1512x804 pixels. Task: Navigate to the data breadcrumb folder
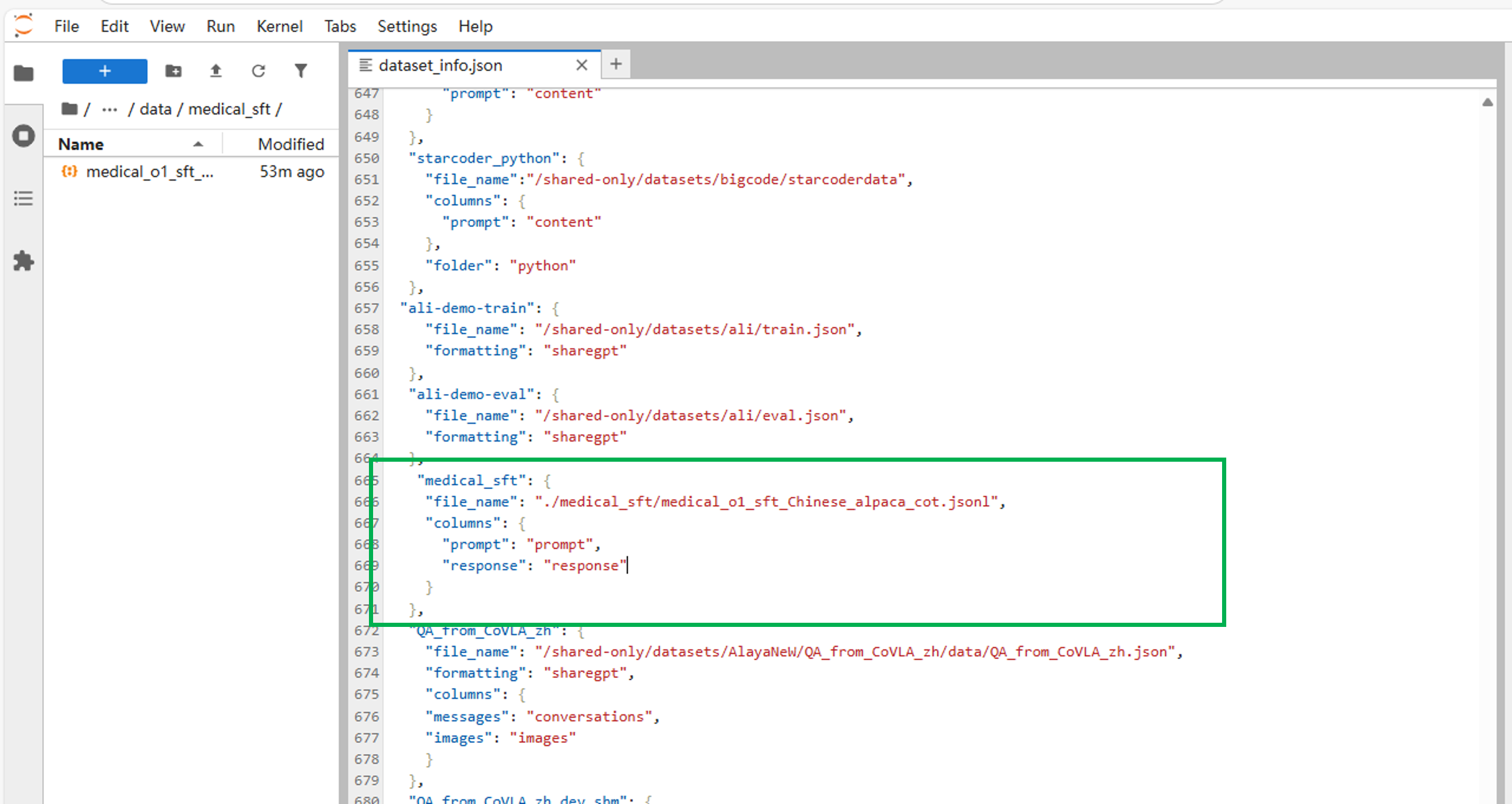point(155,109)
